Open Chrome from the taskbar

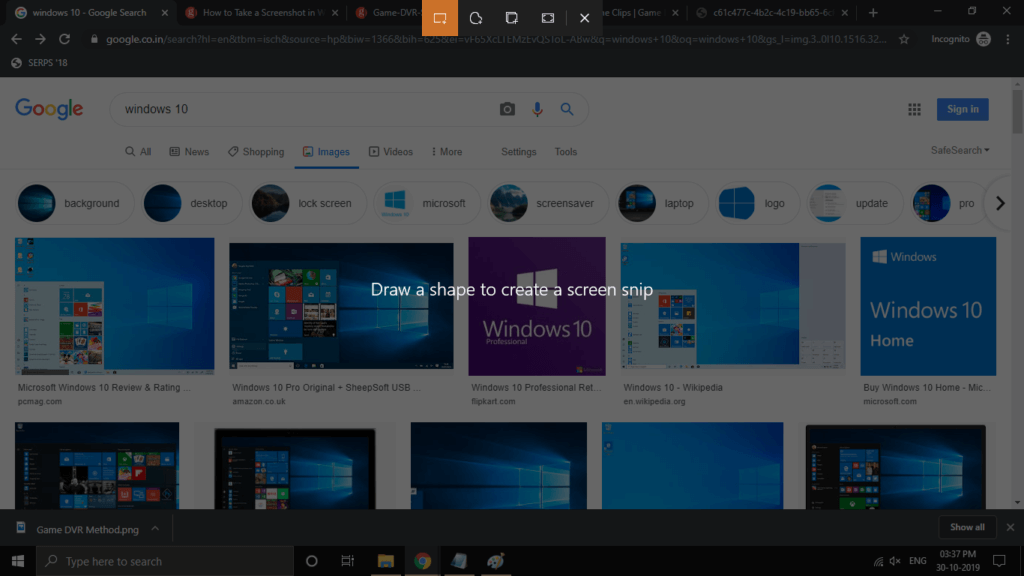423,561
